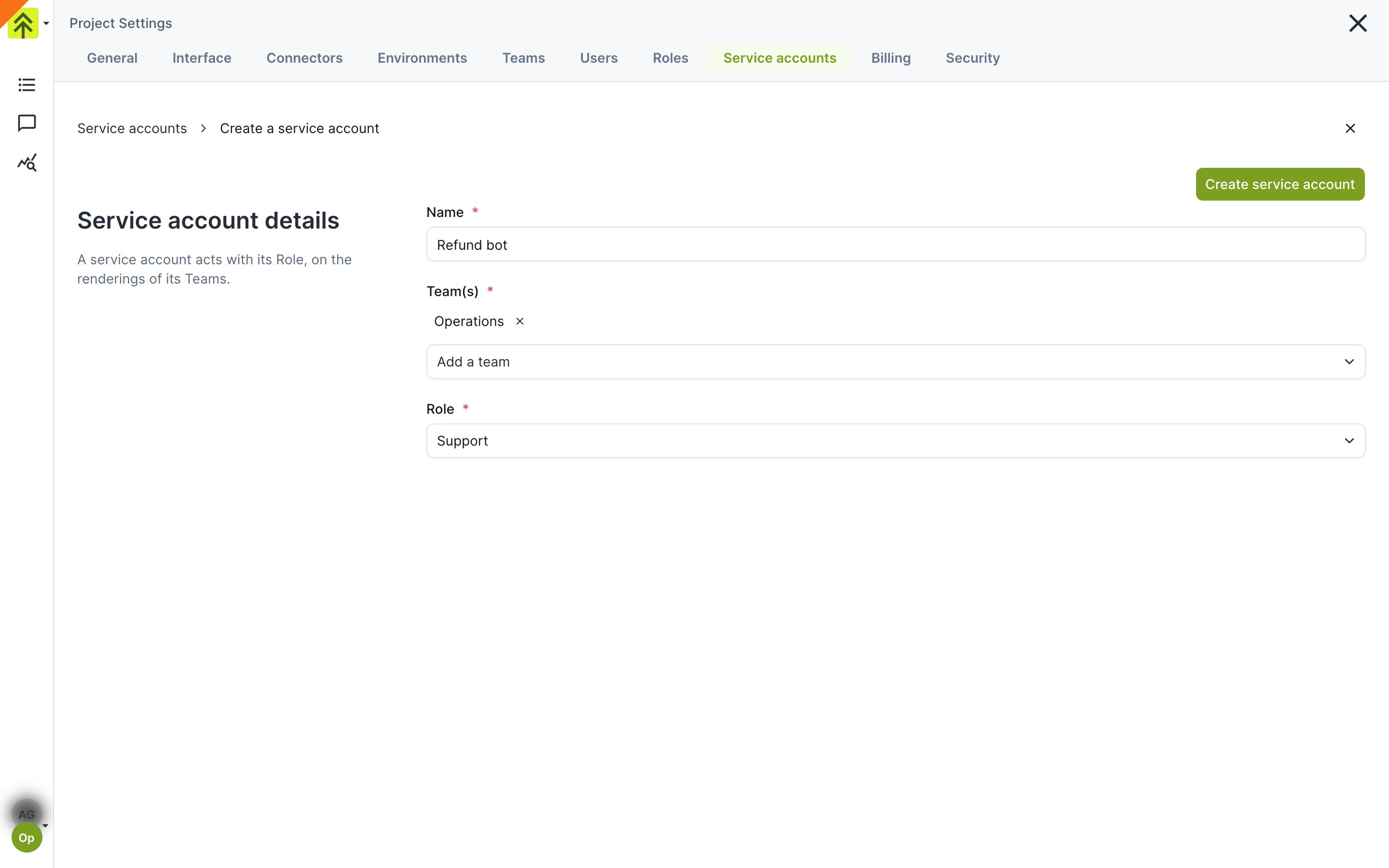Go back via Service accounts breadcrumb
Image resolution: width=1389 pixels, height=868 pixels.
(132, 129)
